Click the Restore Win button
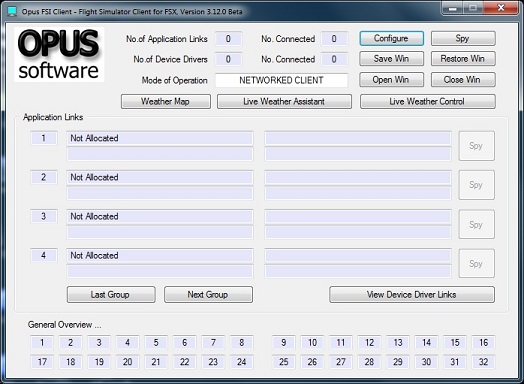Viewport: 524px width, 384px height. (x=463, y=59)
